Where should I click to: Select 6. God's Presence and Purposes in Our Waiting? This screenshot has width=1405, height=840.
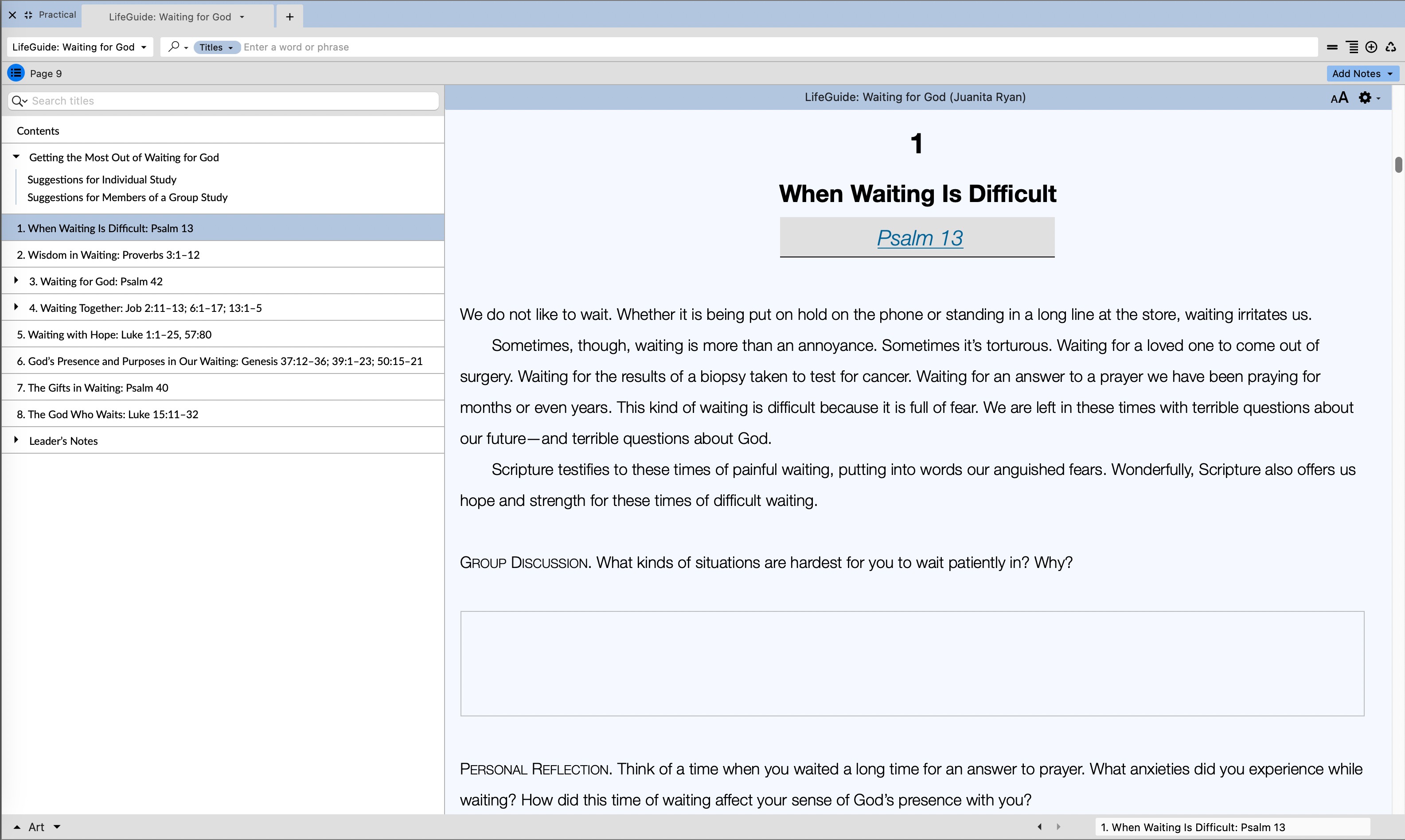pos(223,361)
